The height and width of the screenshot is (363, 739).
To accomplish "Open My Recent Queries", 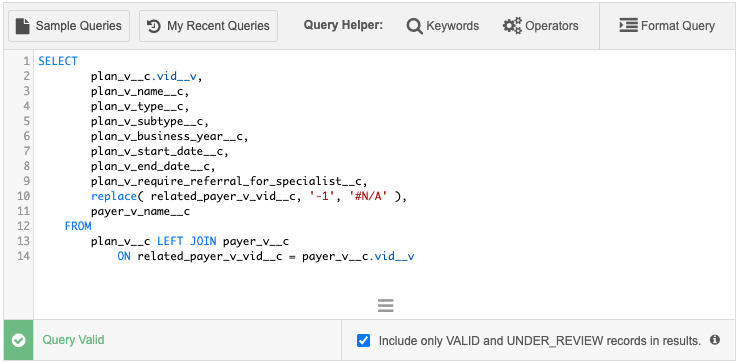I will (208, 26).
